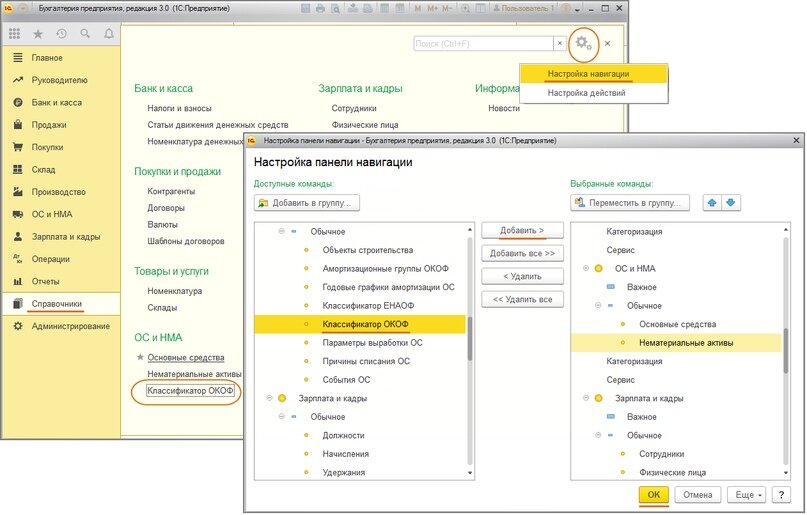Screen dimensions: 807x515
Task: Open notifications bell icon
Action: 109,34
